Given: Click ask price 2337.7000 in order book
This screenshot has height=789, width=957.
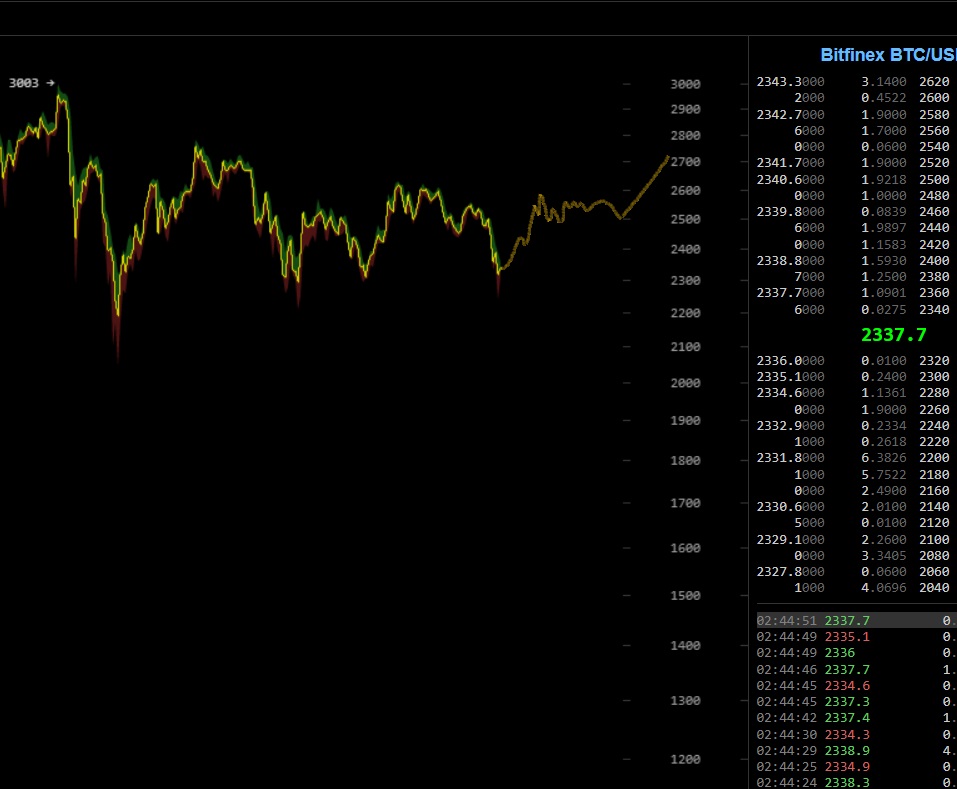Looking at the screenshot, I should pos(790,293).
